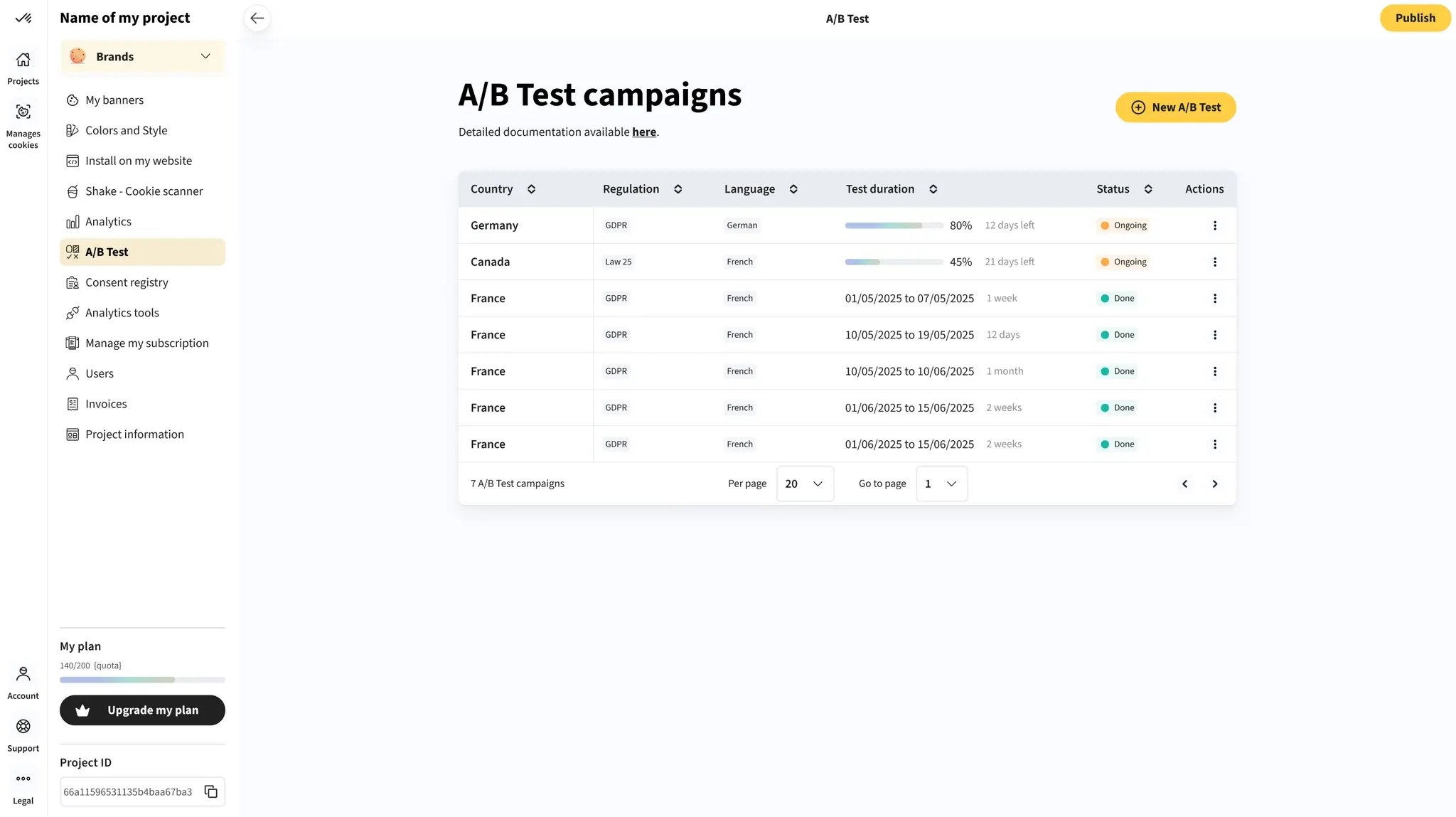Sort table by Country
Viewport: 1456px width, 817px height.
[x=531, y=189]
